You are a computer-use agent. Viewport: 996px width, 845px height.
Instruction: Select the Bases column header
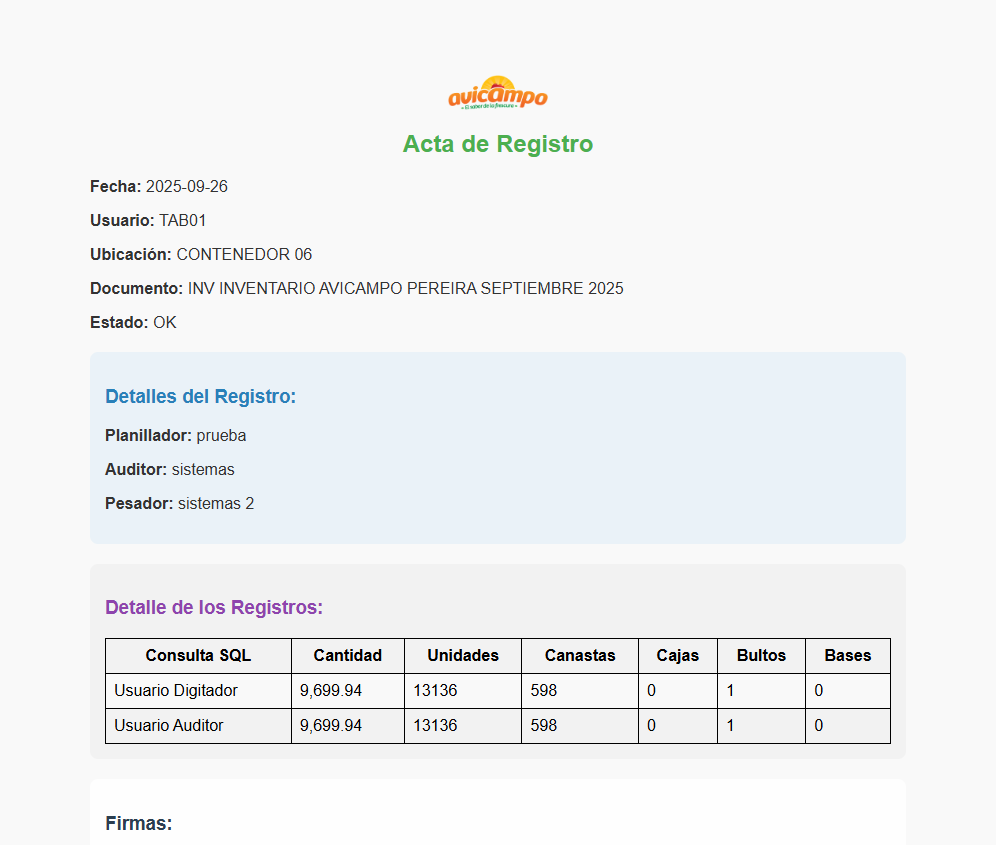click(x=848, y=656)
